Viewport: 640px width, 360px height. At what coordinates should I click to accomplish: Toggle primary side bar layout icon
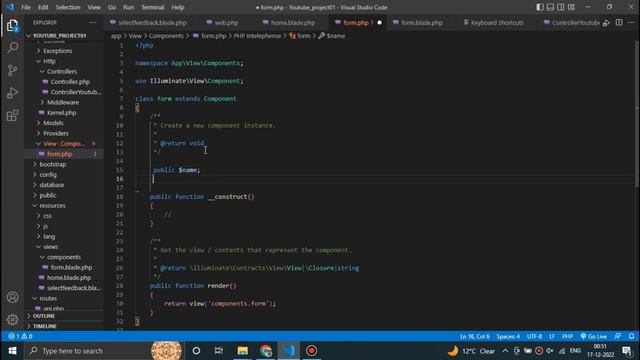540,7
